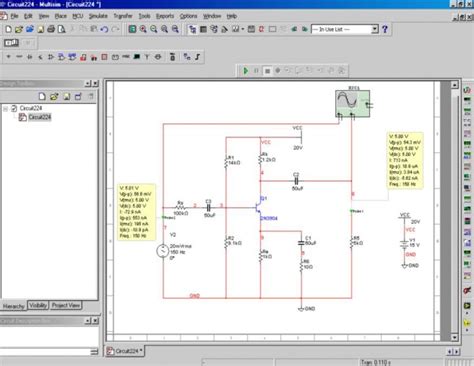Click the New file icon in main toolbar

(x=9, y=29)
